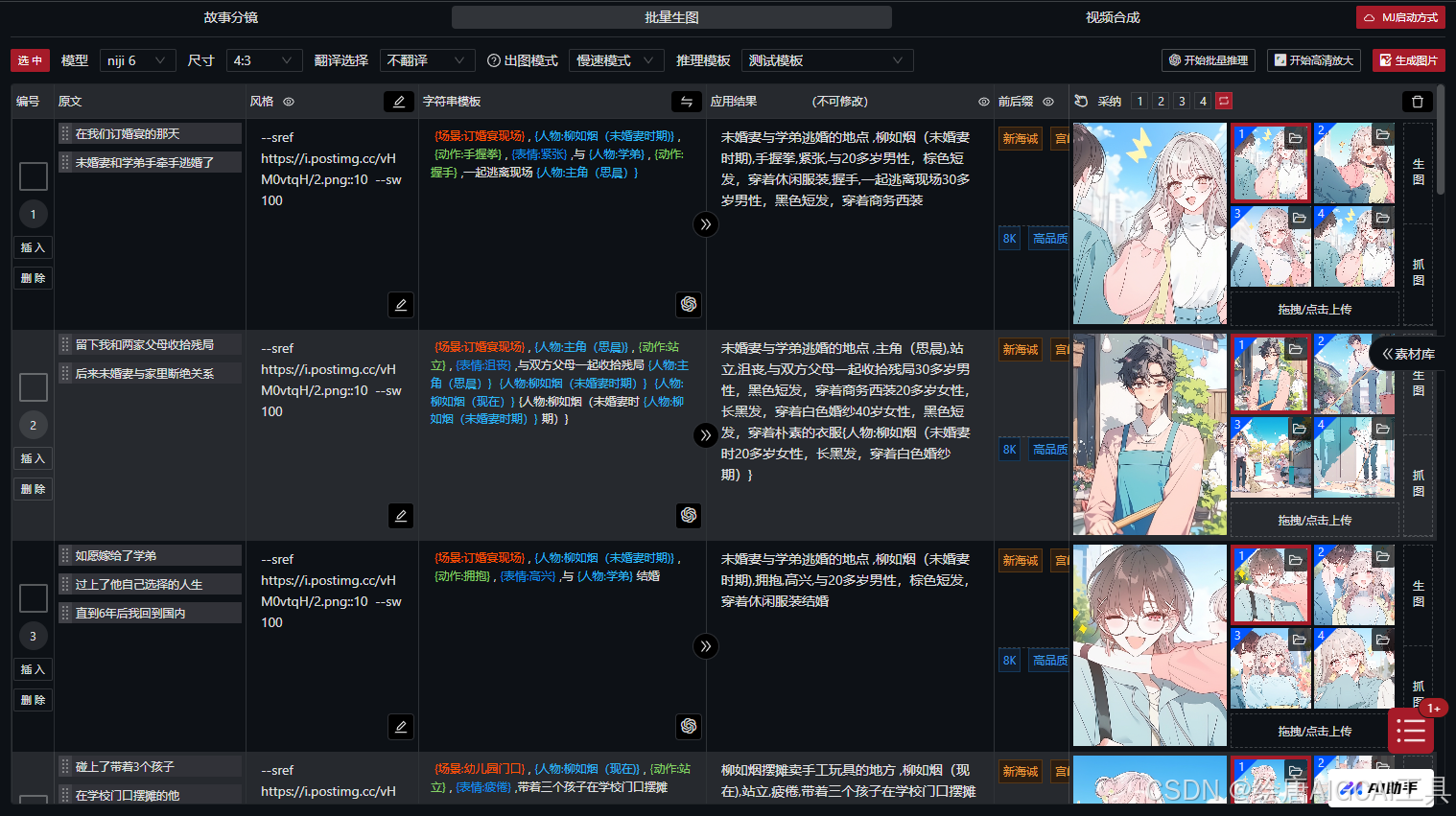Tick the selection checkbox for row 1

click(x=34, y=176)
